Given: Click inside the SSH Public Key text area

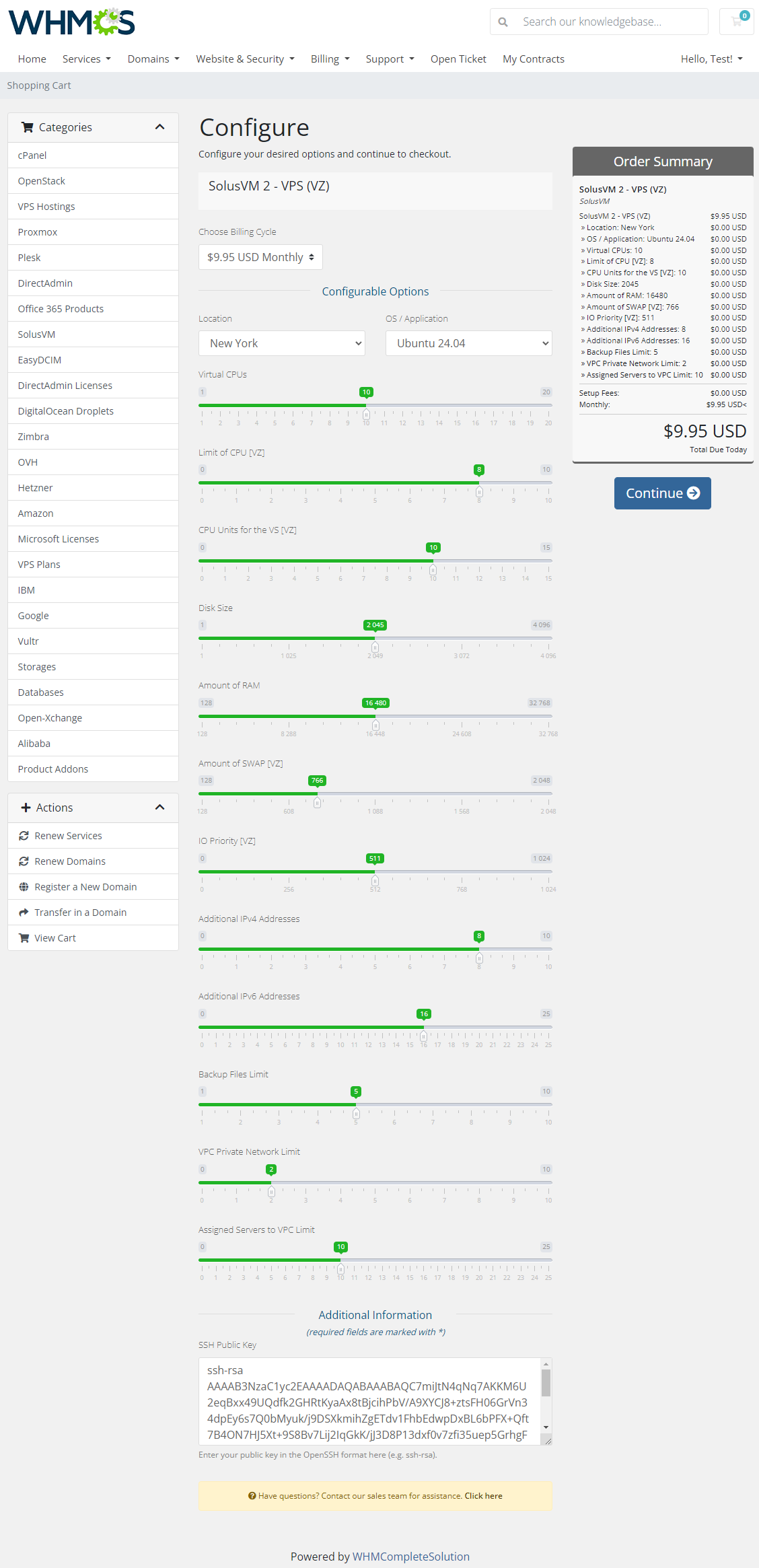Looking at the screenshot, I should (369, 1401).
